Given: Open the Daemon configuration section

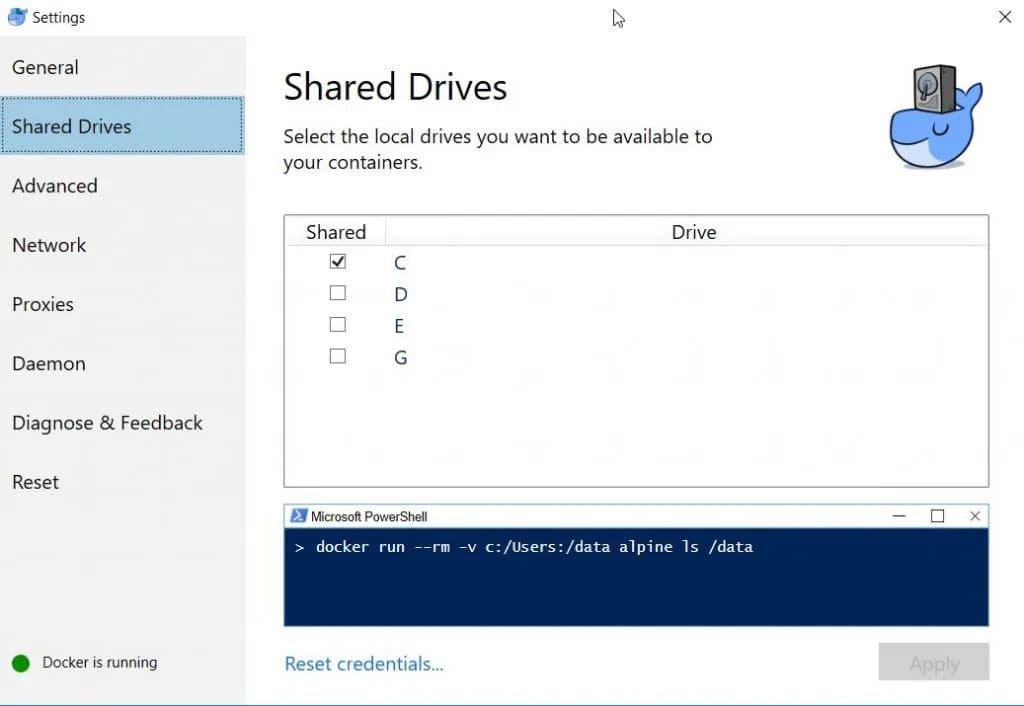Looking at the screenshot, I should 48,363.
